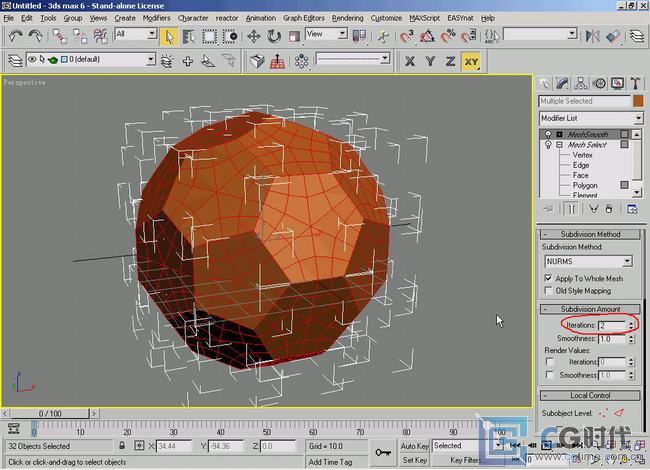The width and height of the screenshot is (650, 470).
Task: Activate the Select and Rotate tool
Action: tap(274, 36)
